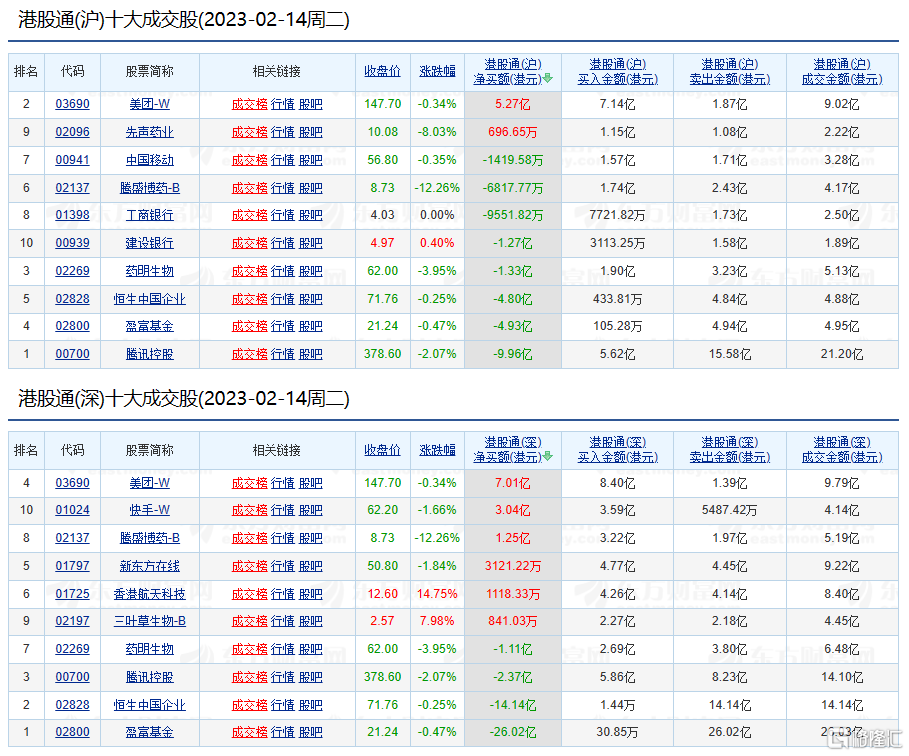This screenshot has width=909, height=756.
Task: Open 中国移动 stock name link
Action: (150, 160)
